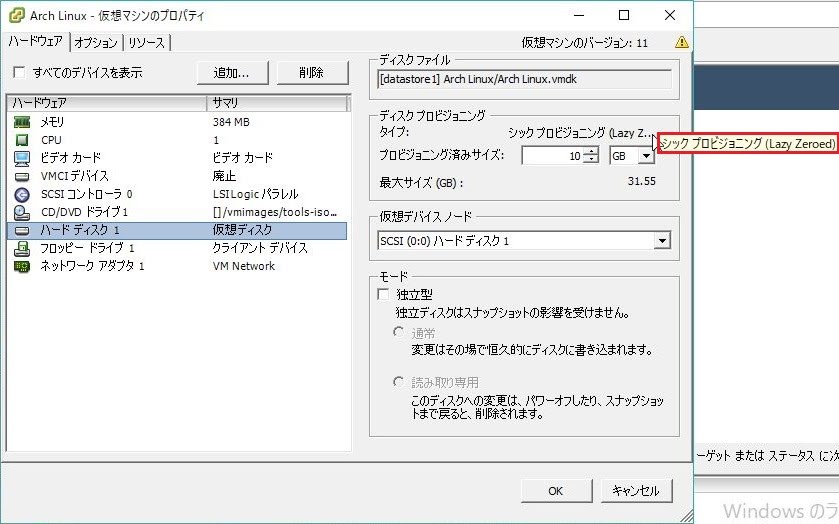Click the 削除 remove button
This screenshot has height=524, width=839.
point(312,73)
